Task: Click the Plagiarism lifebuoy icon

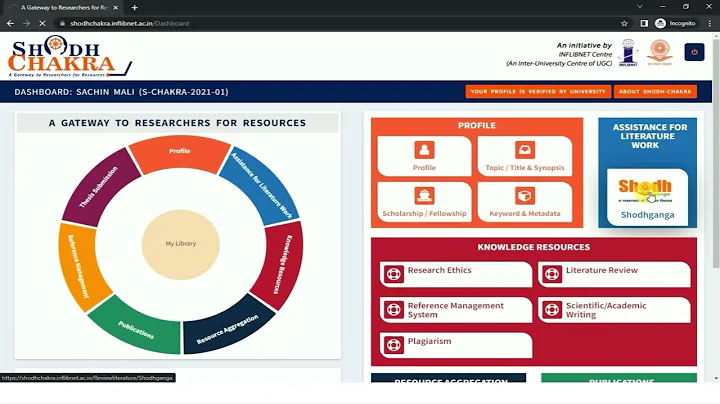Action: (x=394, y=345)
